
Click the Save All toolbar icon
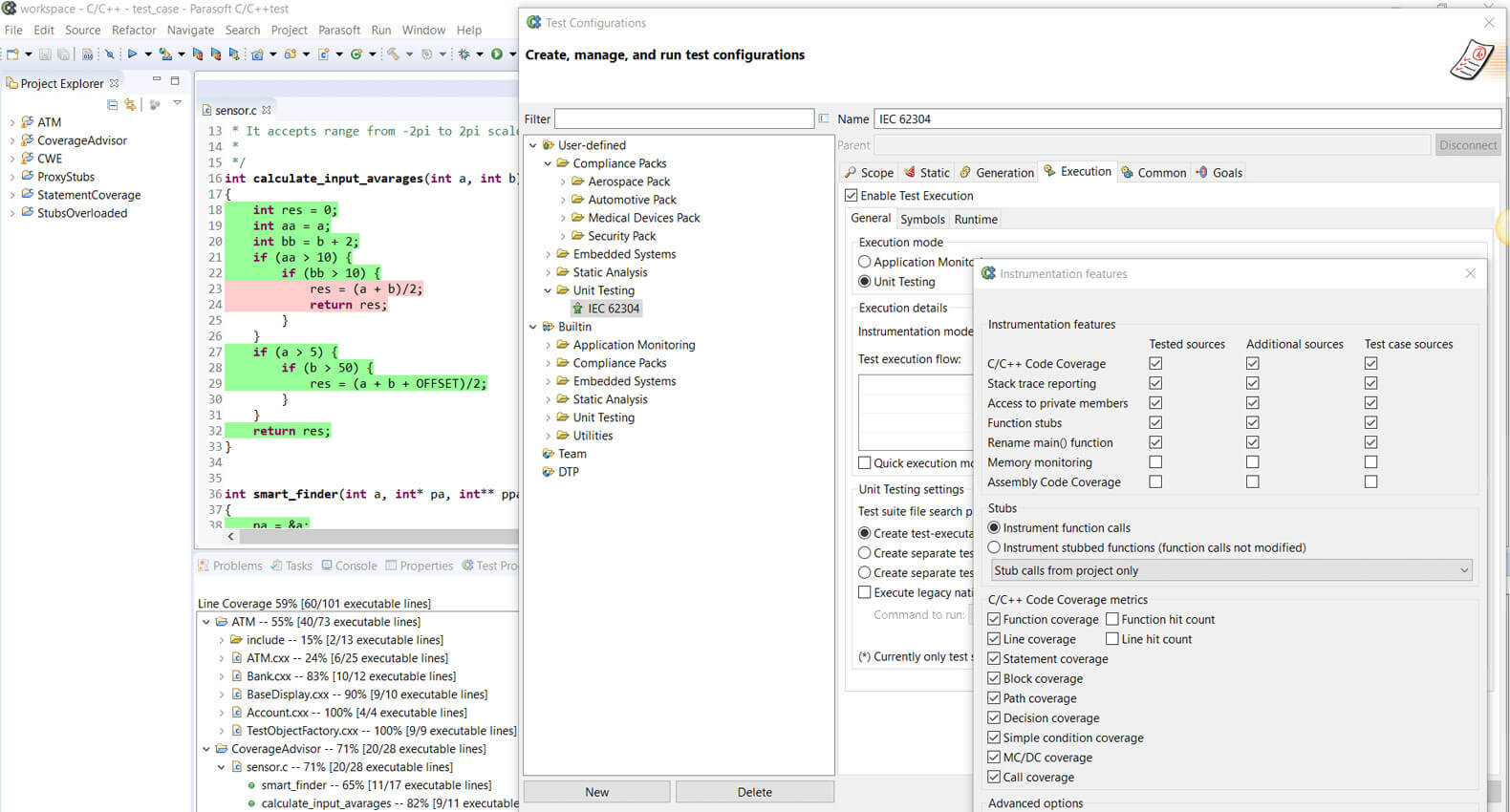63,54
